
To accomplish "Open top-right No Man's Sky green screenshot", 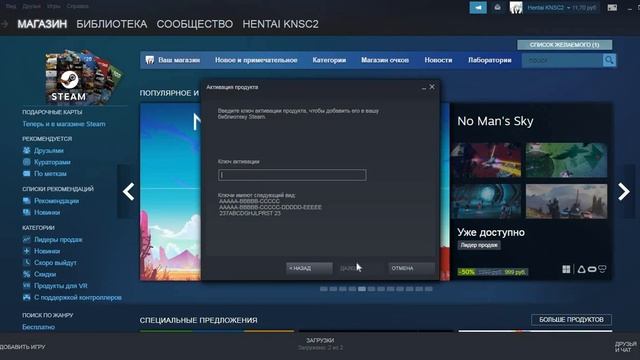I will [567, 160].
